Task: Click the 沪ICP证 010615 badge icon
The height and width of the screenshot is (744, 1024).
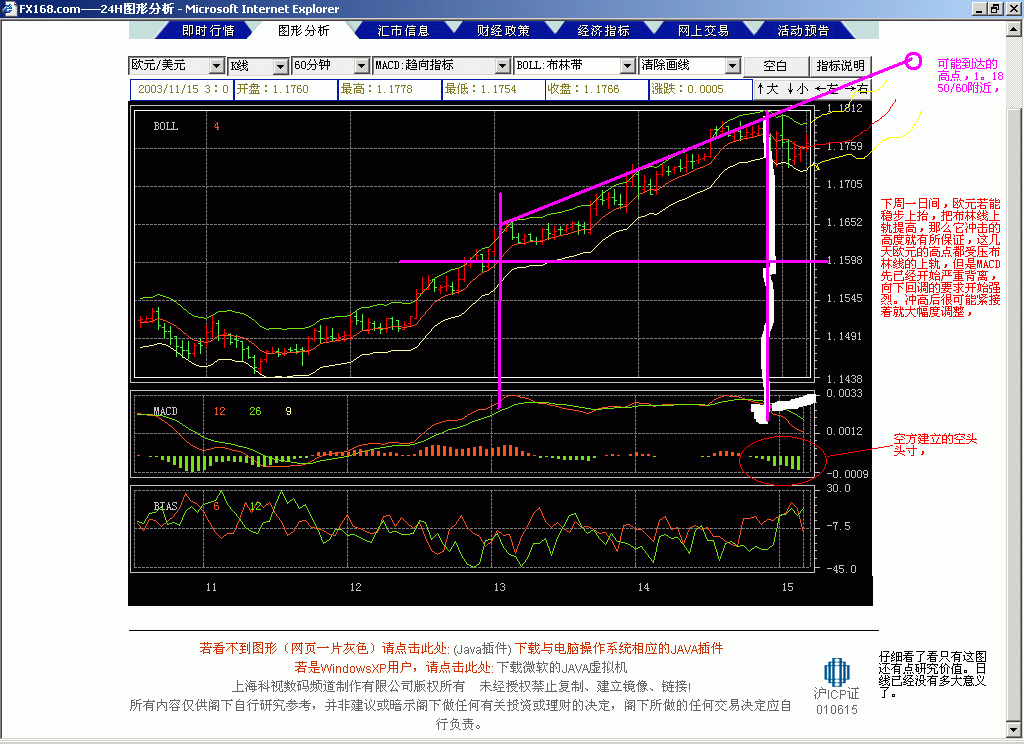Action: [837, 673]
